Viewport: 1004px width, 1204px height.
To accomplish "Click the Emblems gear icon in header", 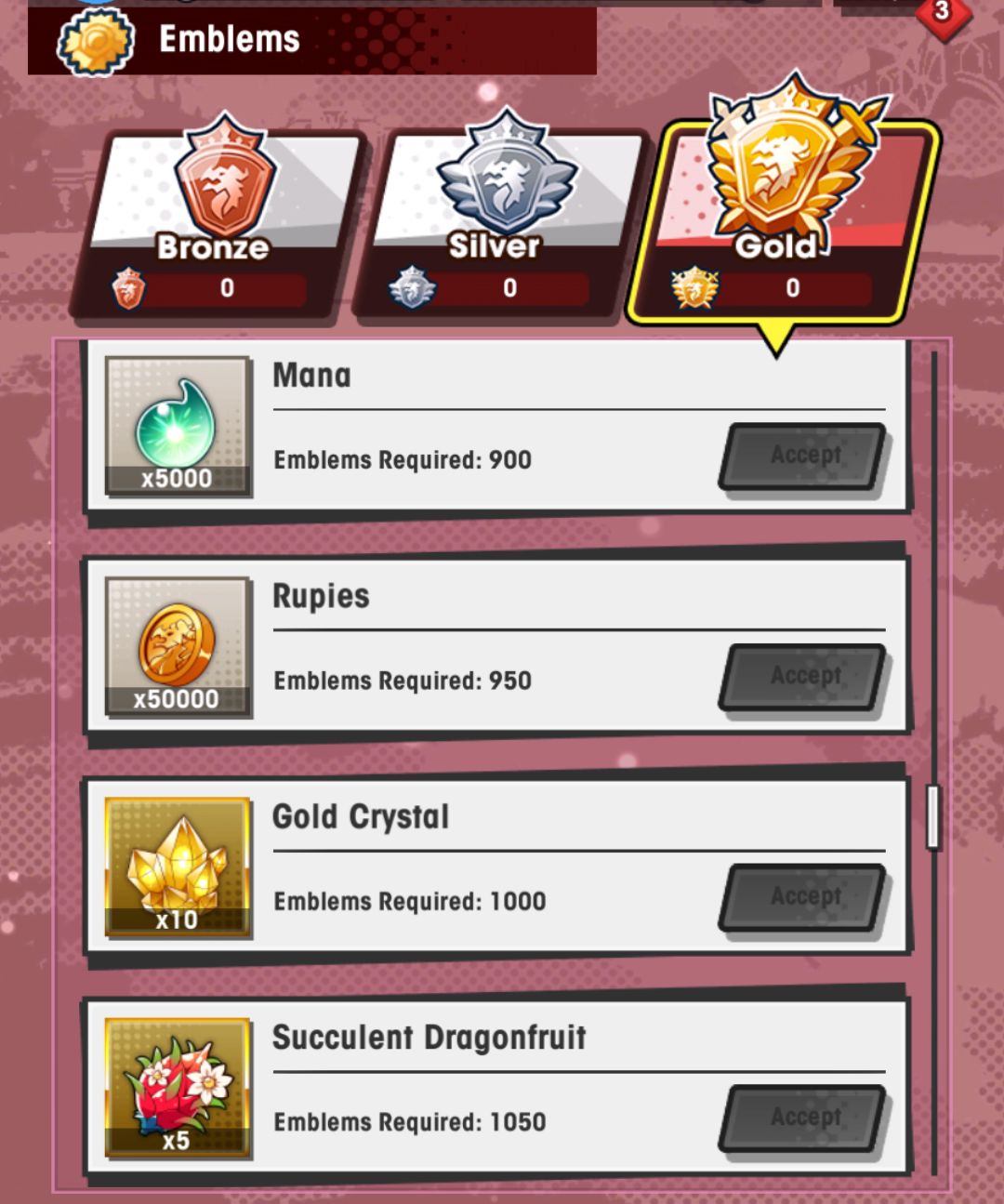I will (x=96, y=41).
